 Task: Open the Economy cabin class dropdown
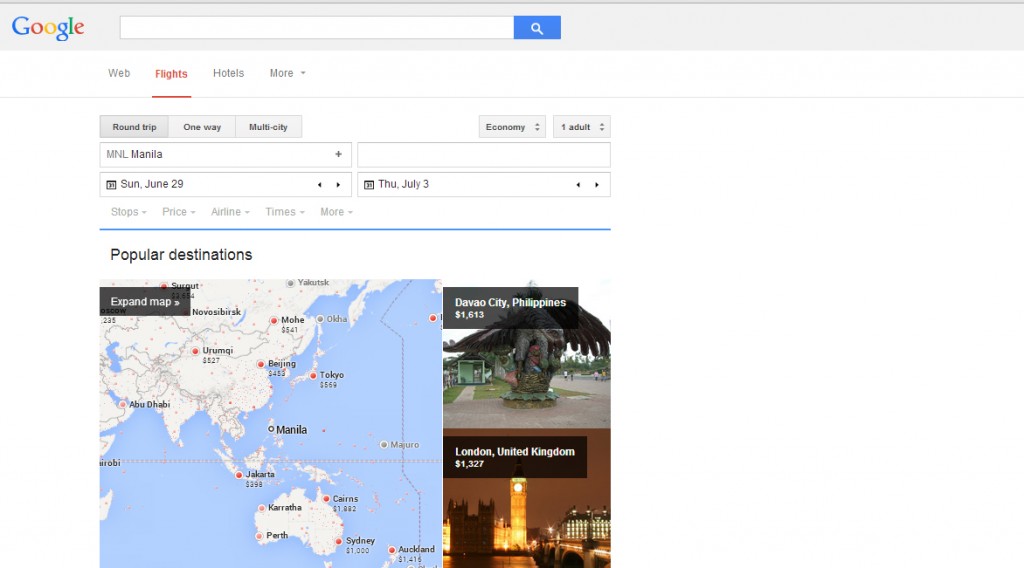[x=512, y=127]
